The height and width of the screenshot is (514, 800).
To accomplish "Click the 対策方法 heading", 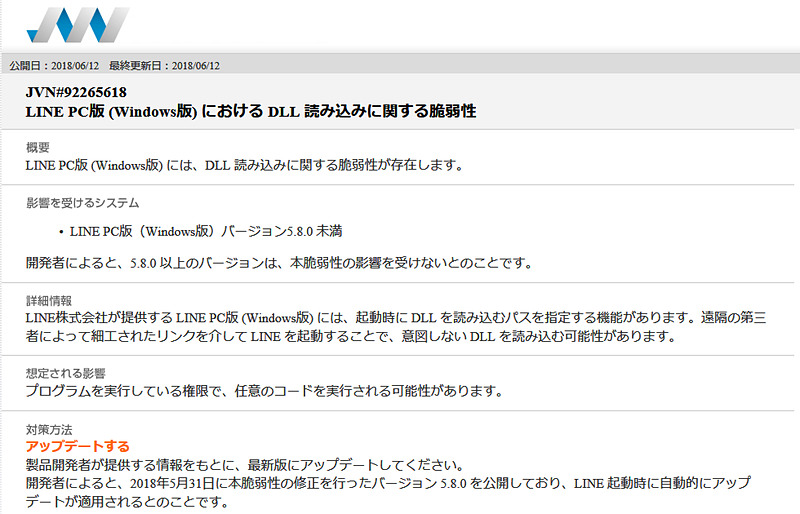I will 49,430.
